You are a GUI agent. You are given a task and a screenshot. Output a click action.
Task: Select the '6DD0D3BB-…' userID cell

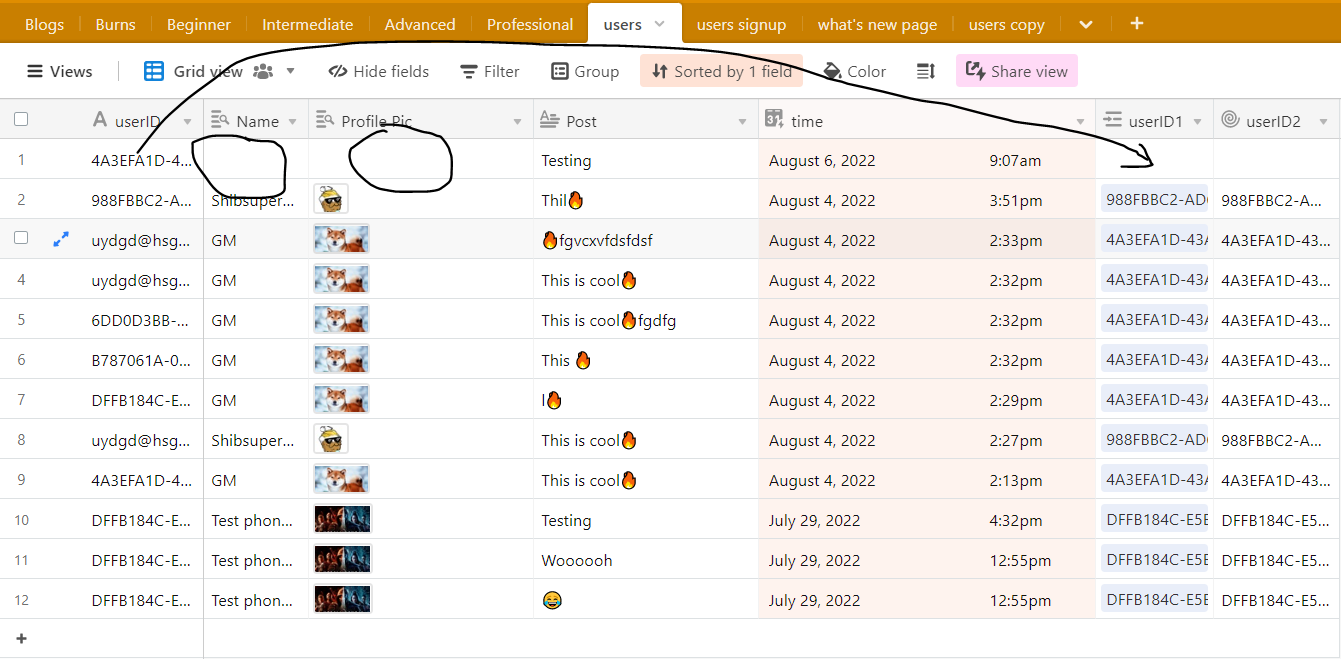[x=142, y=320]
